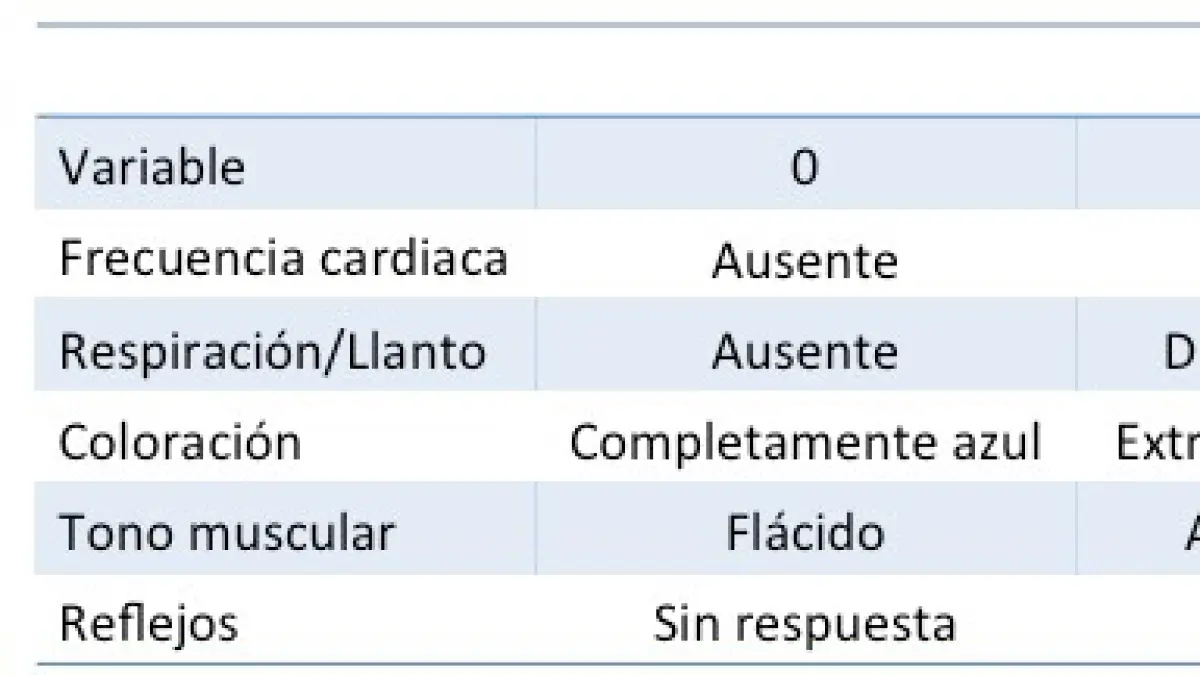The height and width of the screenshot is (675, 1200).
Task: Click the "Tono muscular" row label
Action: point(226,533)
